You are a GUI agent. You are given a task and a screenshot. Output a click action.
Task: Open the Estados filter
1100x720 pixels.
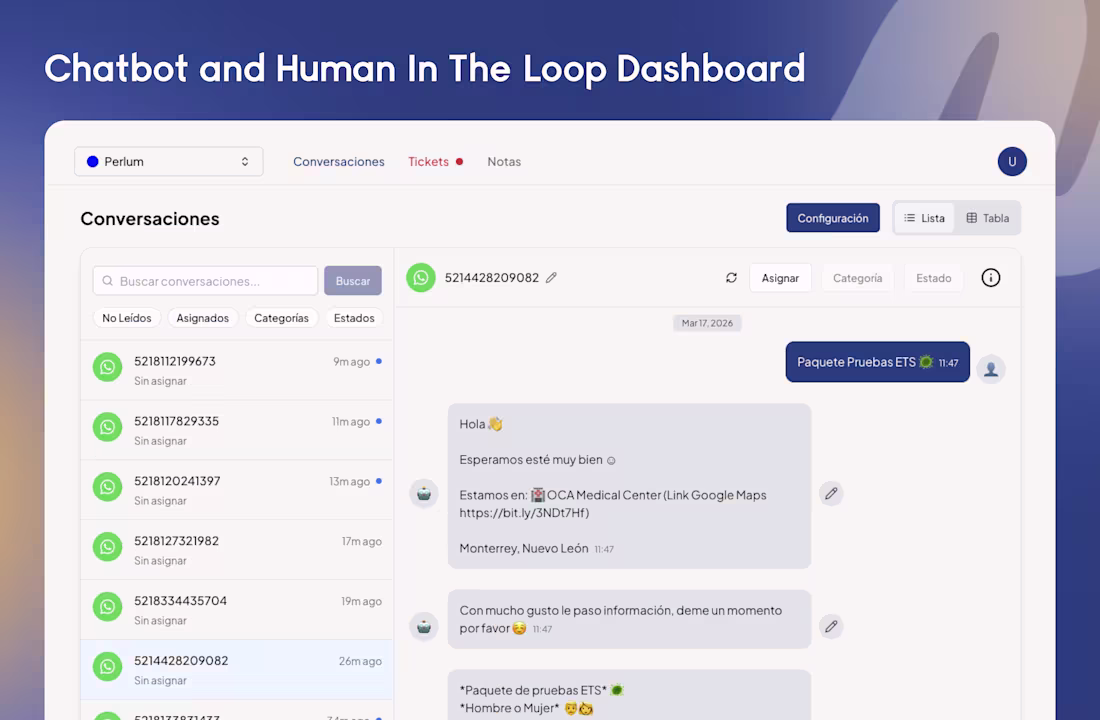click(x=354, y=318)
